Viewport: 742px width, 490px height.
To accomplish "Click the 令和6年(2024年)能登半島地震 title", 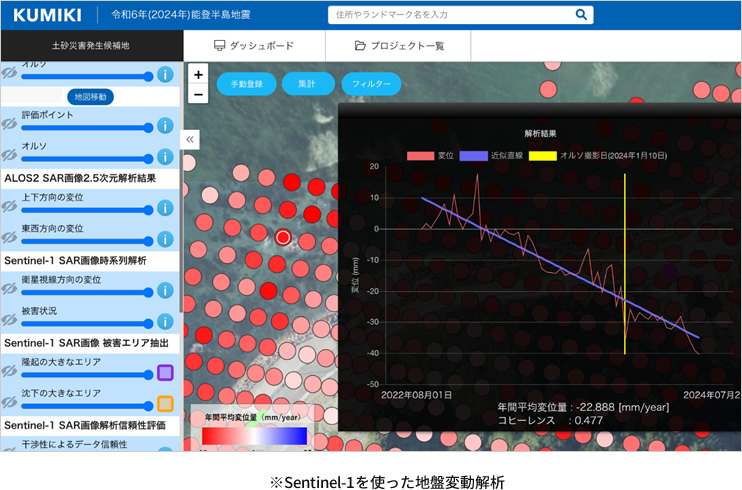I will point(181,15).
